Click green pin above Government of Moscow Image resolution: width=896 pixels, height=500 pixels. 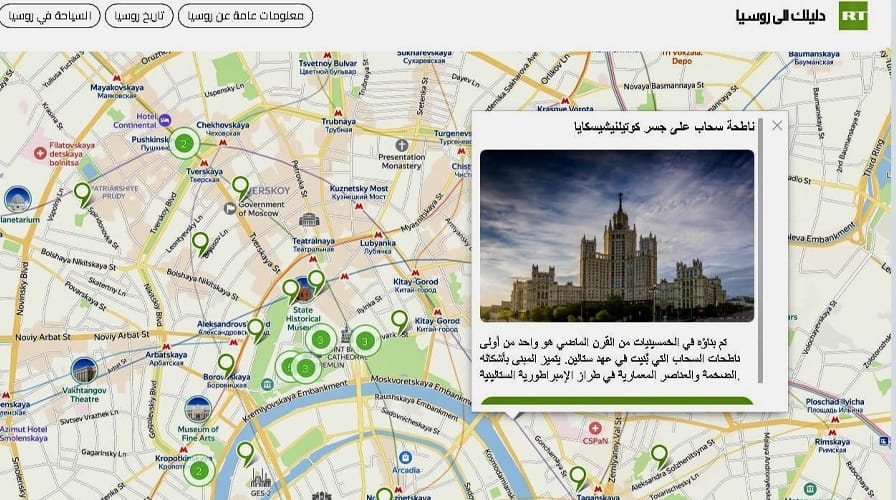click(240, 189)
